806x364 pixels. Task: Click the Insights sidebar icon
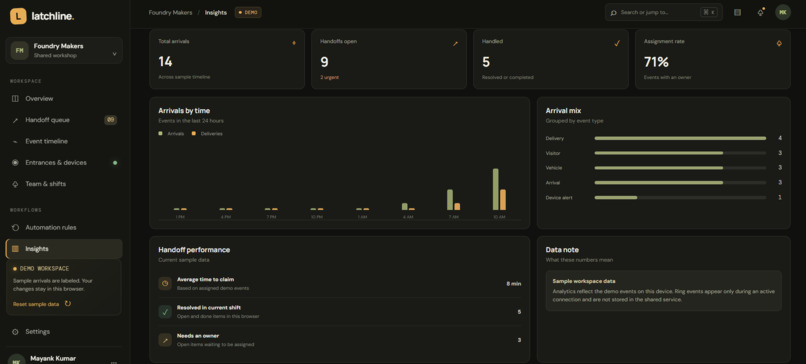point(15,249)
